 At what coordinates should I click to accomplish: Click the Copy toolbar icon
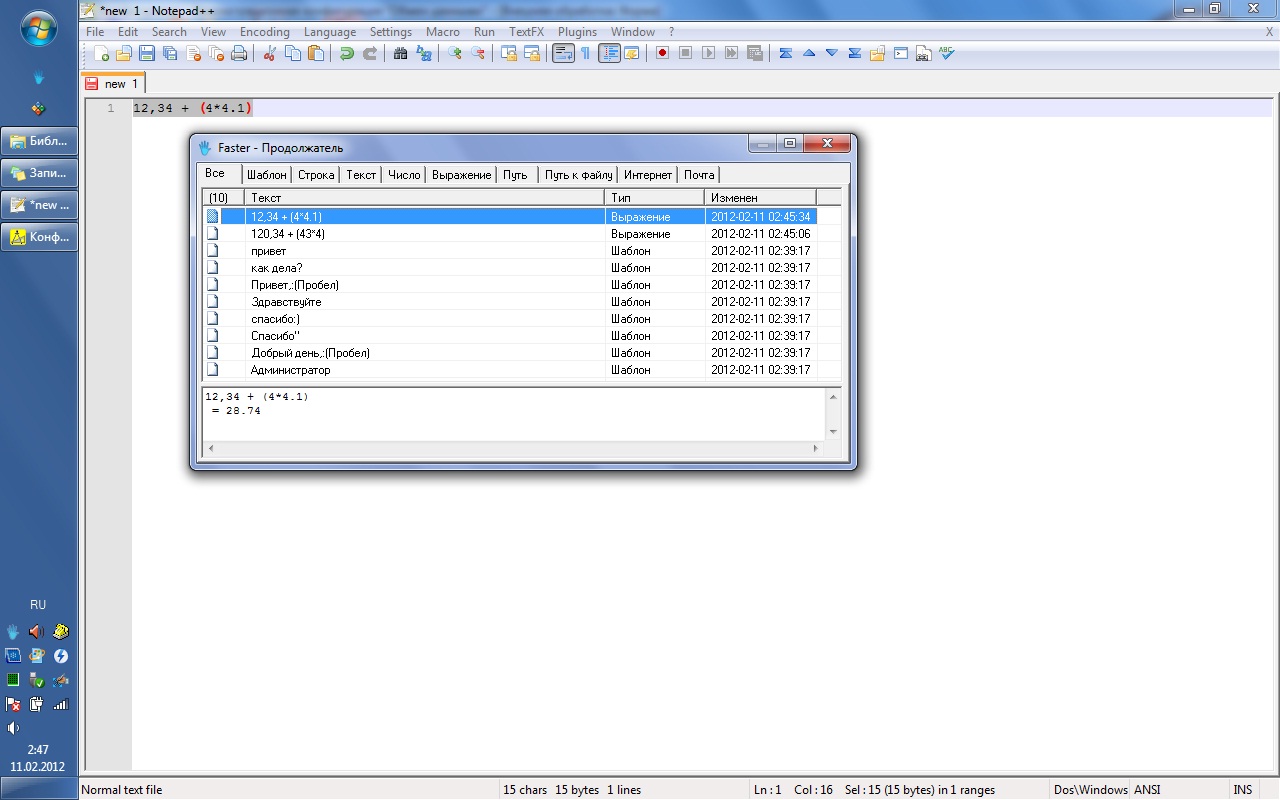[x=293, y=53]
